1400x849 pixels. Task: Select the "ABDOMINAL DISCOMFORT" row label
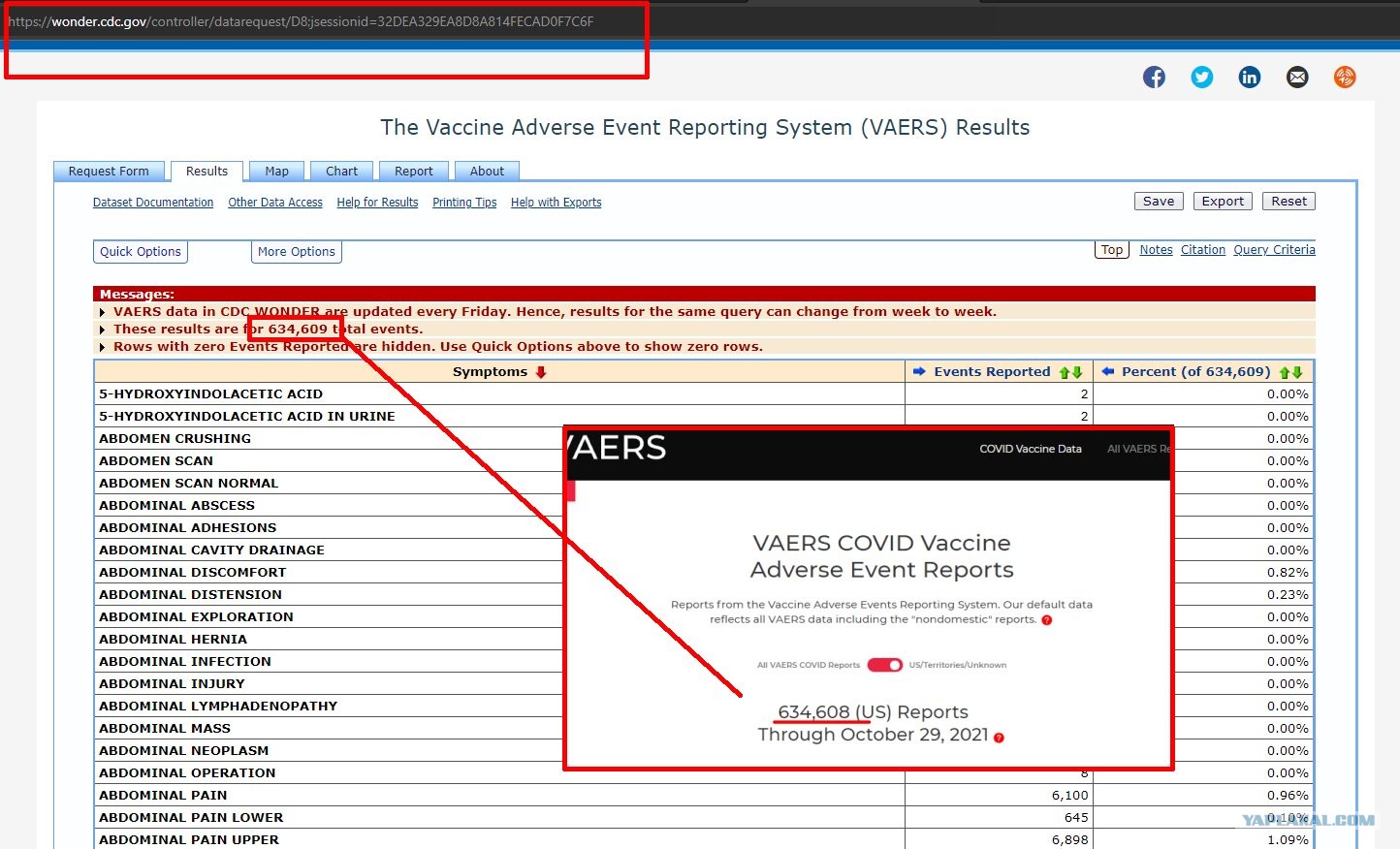[192, 573]
